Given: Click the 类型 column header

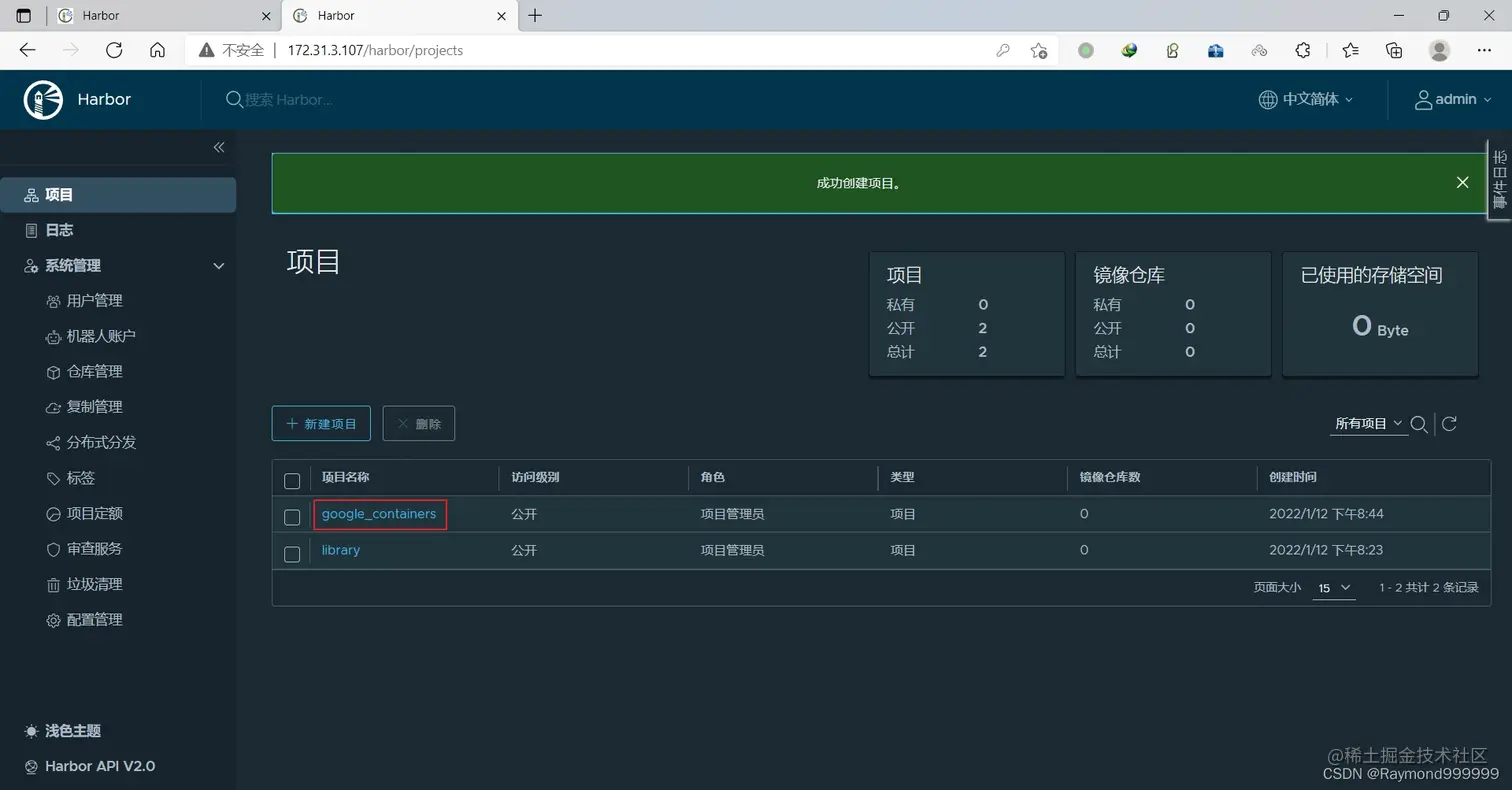Looking at the screenshot, I should coord(902,477).
